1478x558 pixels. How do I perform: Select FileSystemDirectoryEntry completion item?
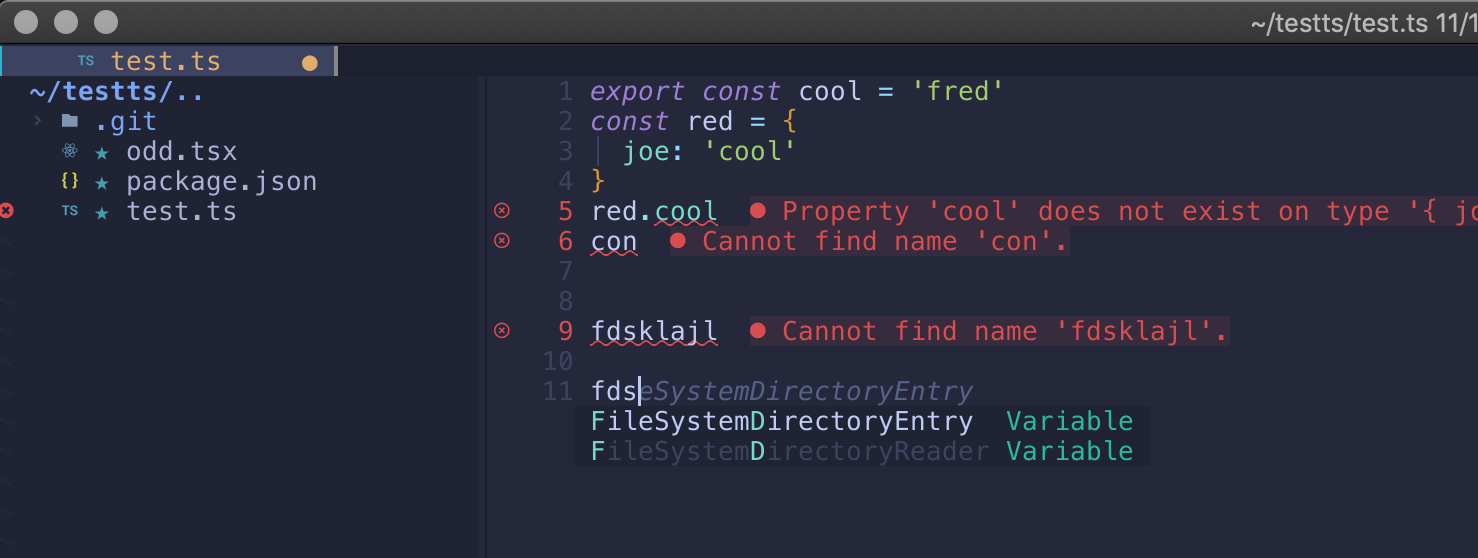point(862,421)
